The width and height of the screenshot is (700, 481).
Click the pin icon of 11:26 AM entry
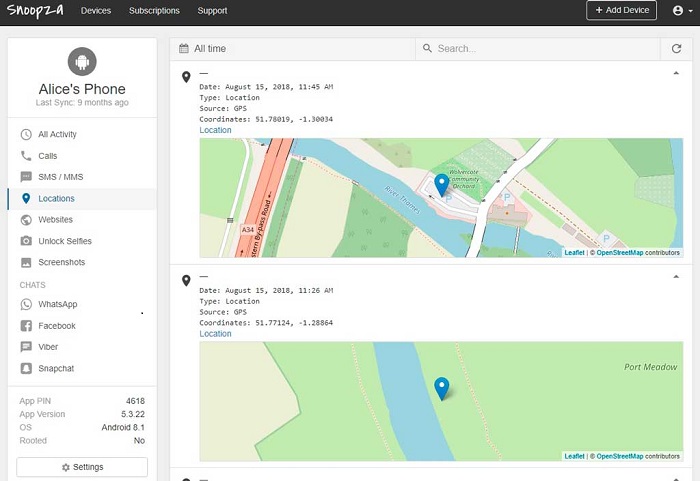(x=186, y=280)
